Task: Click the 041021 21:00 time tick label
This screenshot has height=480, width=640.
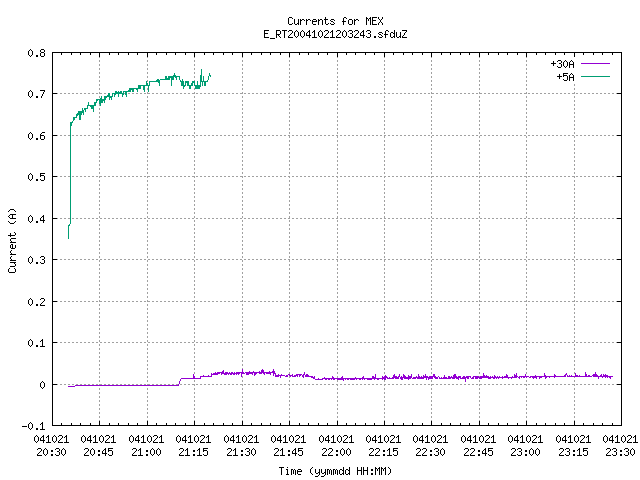Action: [146, 446]
